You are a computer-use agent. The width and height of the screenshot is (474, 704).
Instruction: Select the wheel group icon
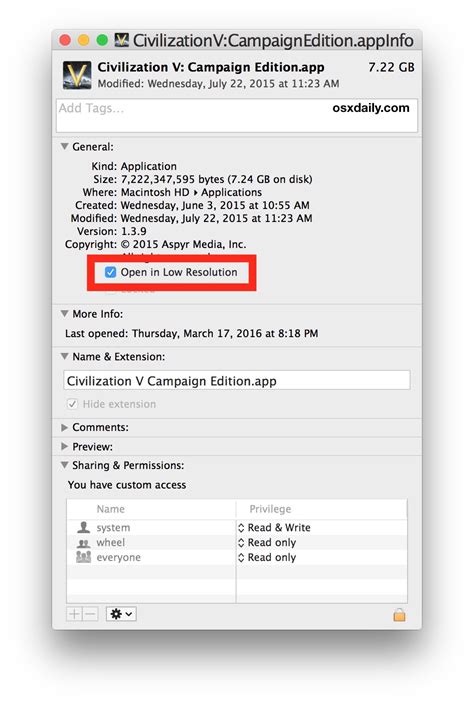tap(83, 543)
